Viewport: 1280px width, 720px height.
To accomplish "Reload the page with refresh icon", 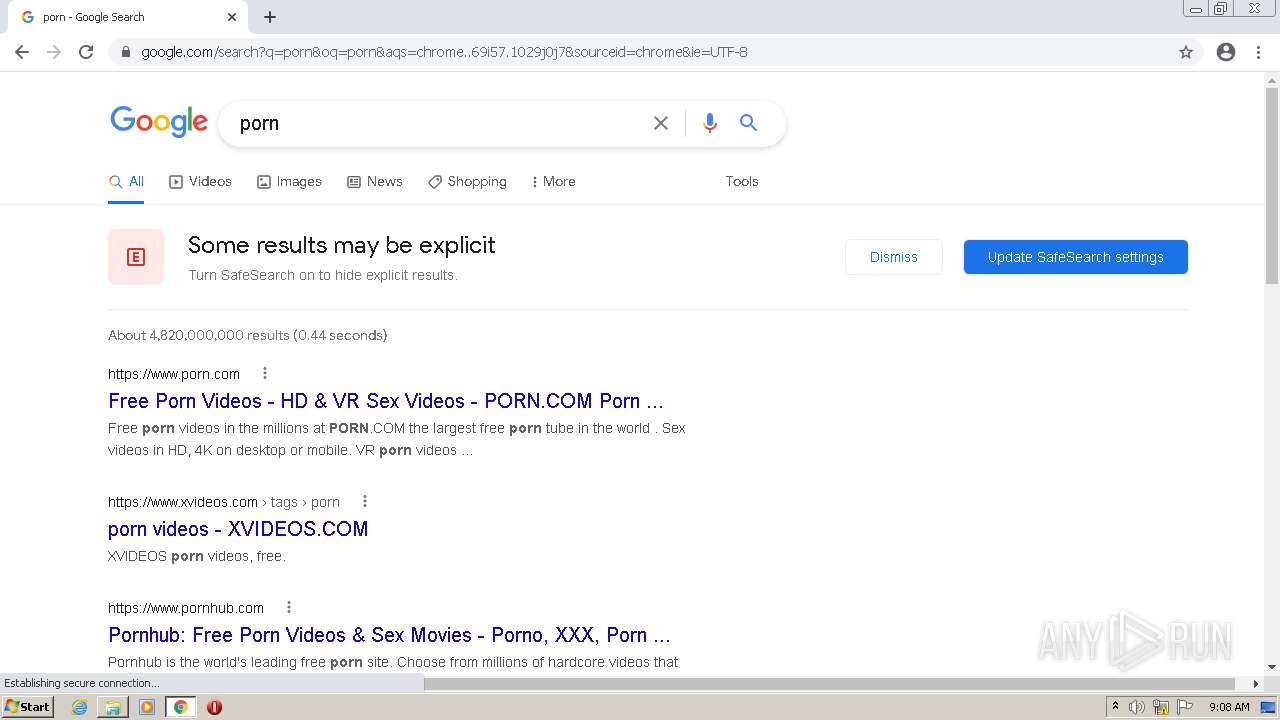I will click(86, 52).
